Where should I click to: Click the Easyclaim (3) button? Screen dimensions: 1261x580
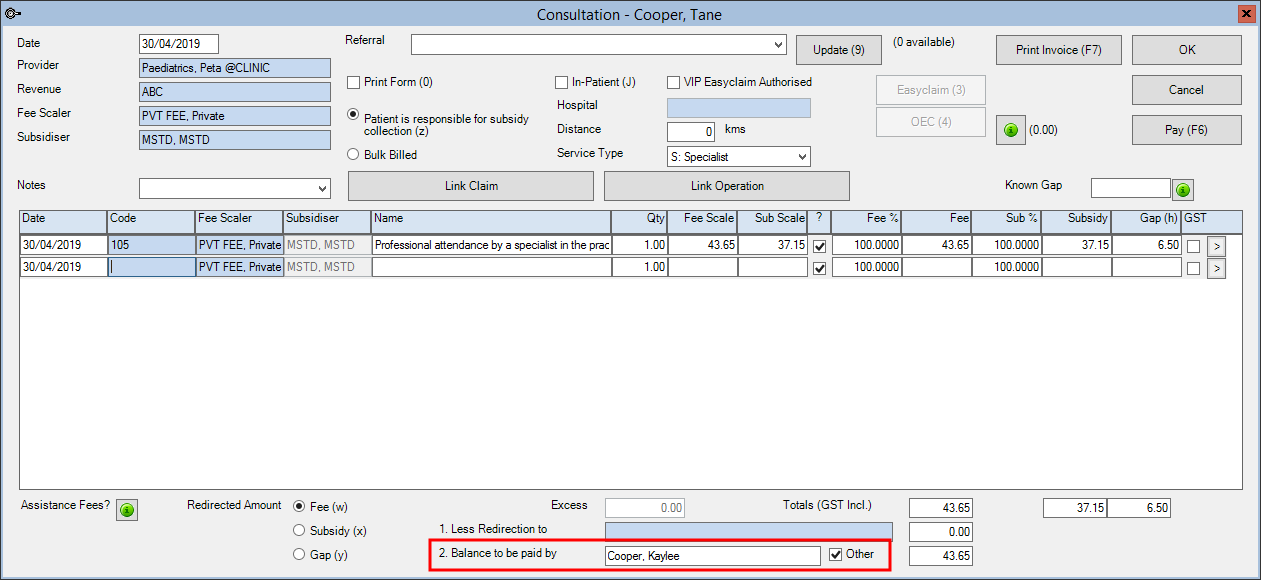point(931,90)
